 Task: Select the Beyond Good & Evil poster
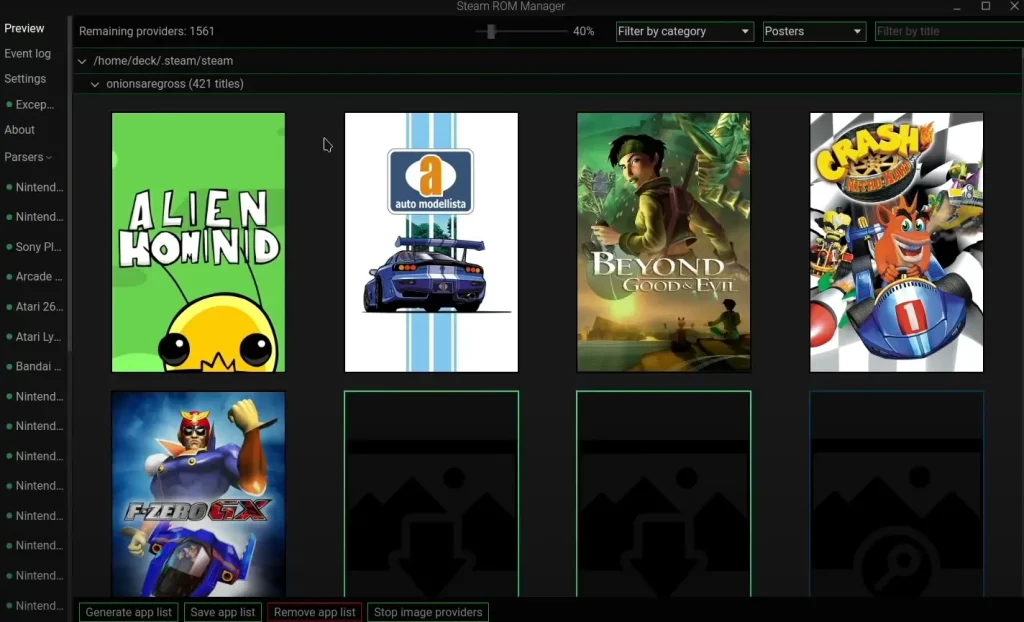point(664,242)
